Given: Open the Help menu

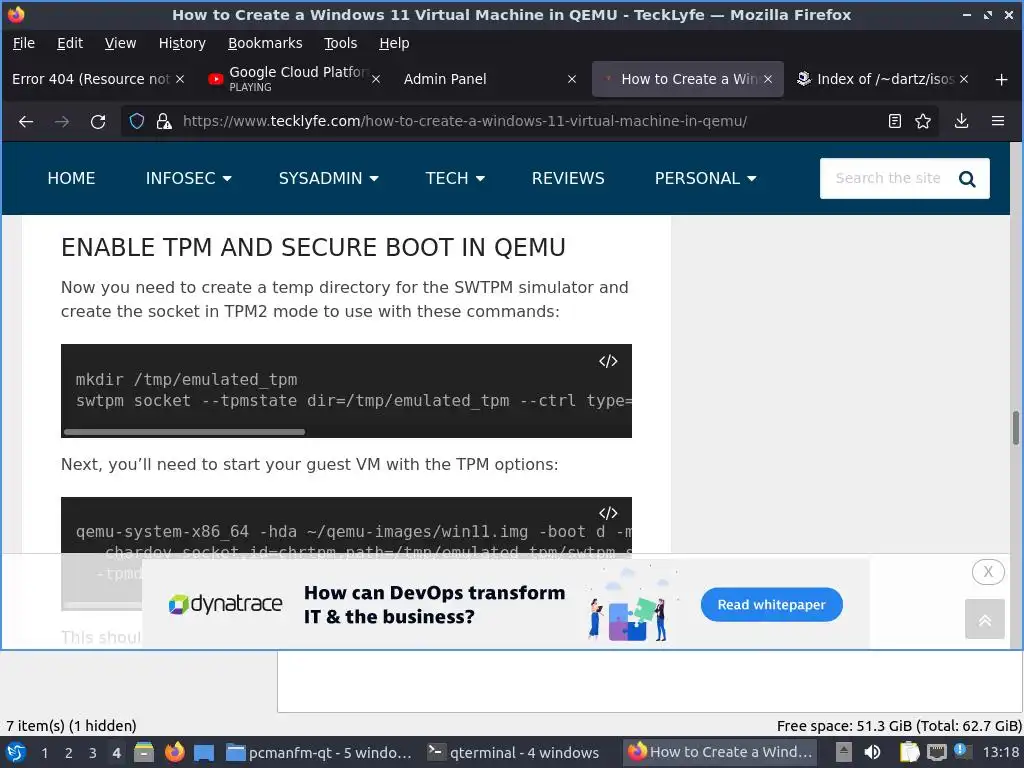Looking at the screenshot, I should 394,43.
